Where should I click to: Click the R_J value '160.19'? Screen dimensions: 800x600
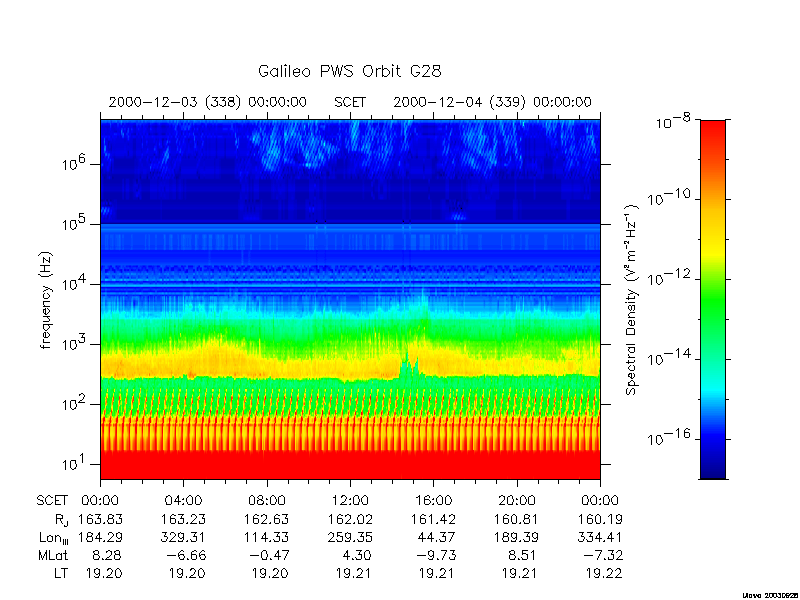click(600, 519)
